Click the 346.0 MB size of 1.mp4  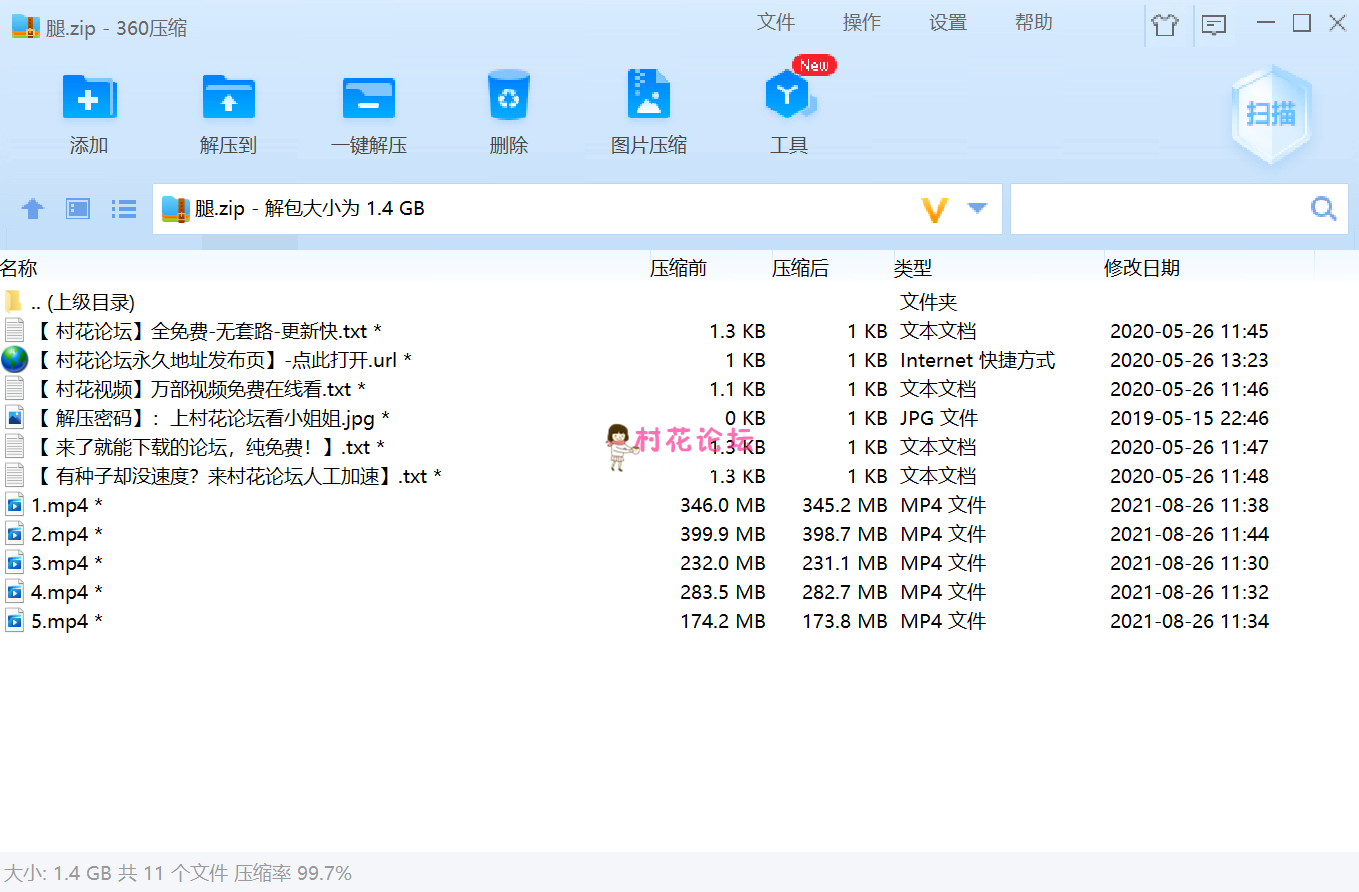coord(723,505)
